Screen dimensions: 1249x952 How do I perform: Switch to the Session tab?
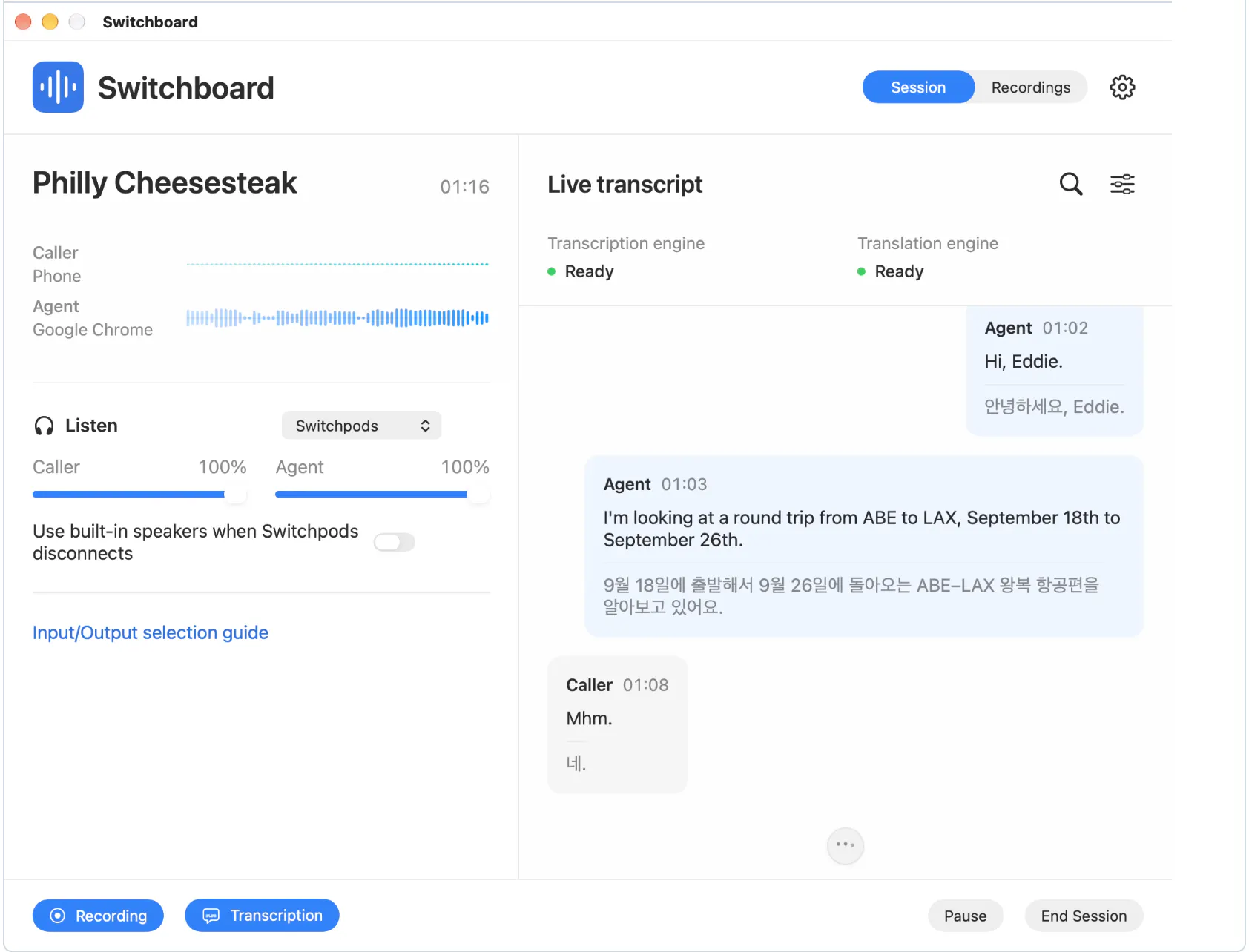918,87
